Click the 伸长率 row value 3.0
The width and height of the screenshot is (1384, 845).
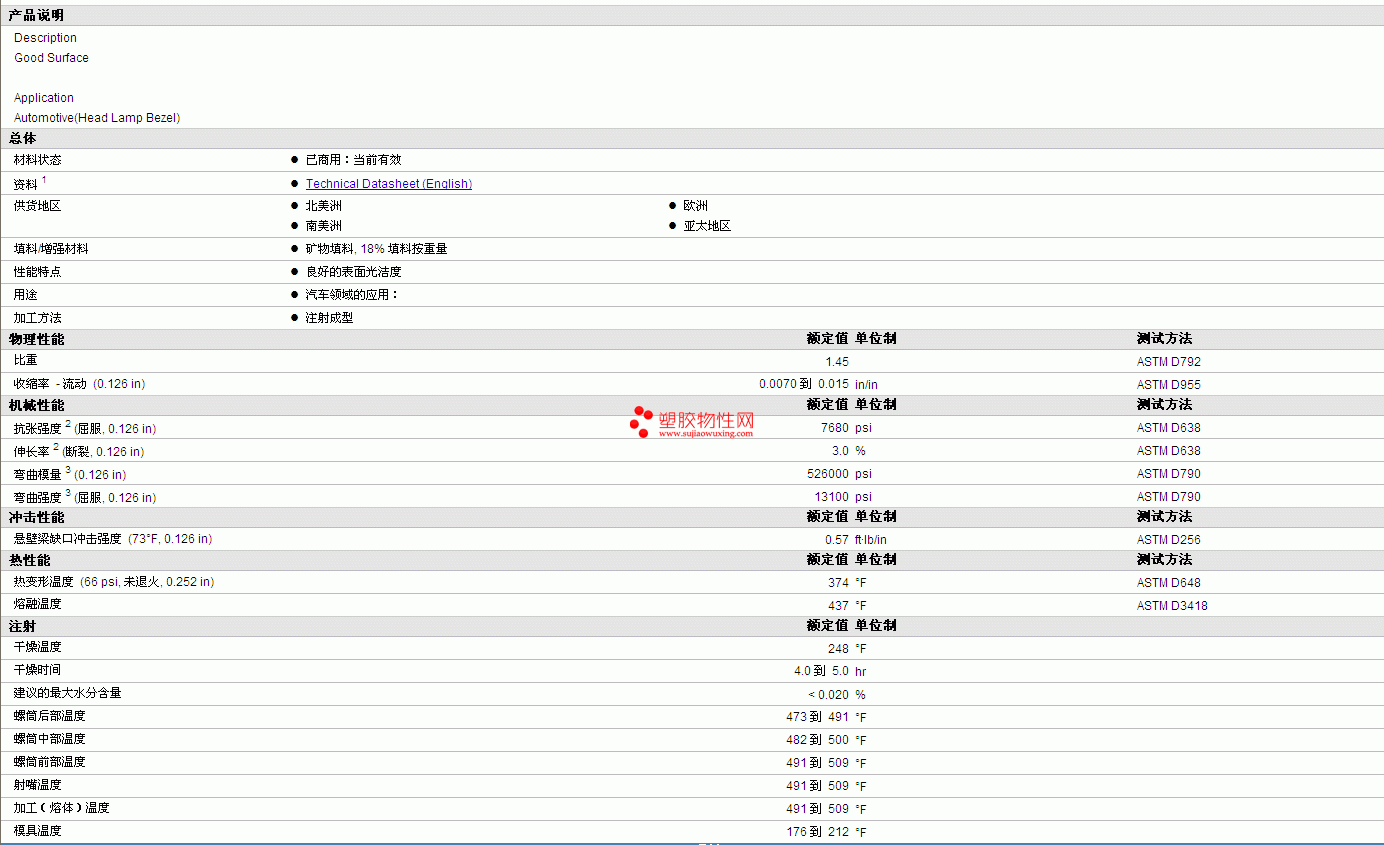(840, 451)
